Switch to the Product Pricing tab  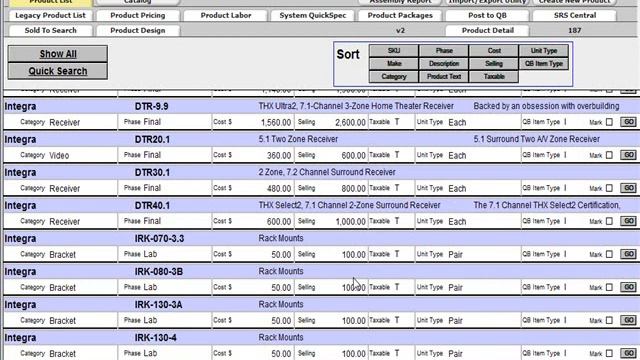138,16
